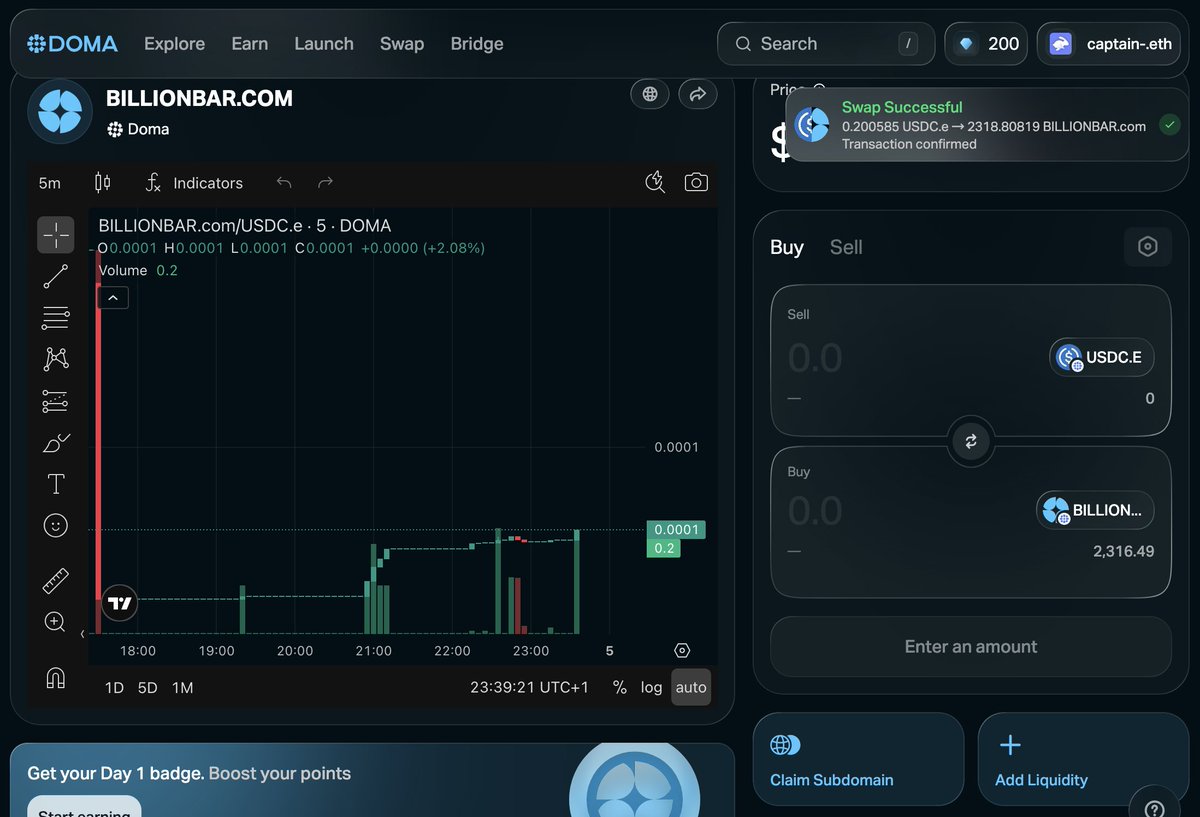This screenshot has width=1200, height=817.
Task: Open the Add Liquidity card
Action: pyautogui.click(x=1083, y=759)
